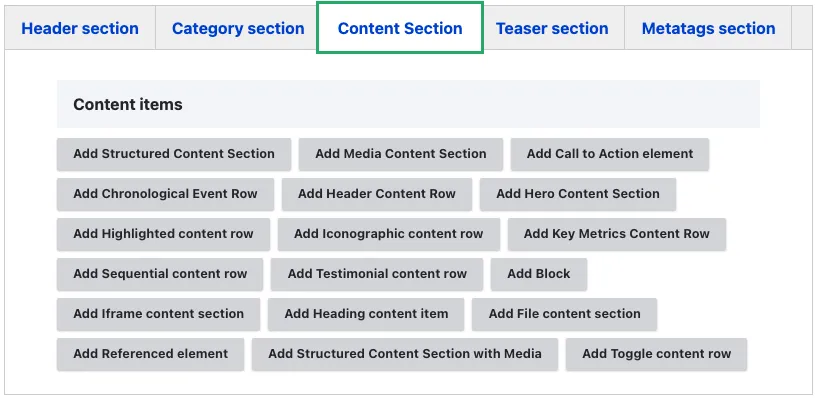Add a Sequential content row
The image size is (815, 398).
(160, 274)
